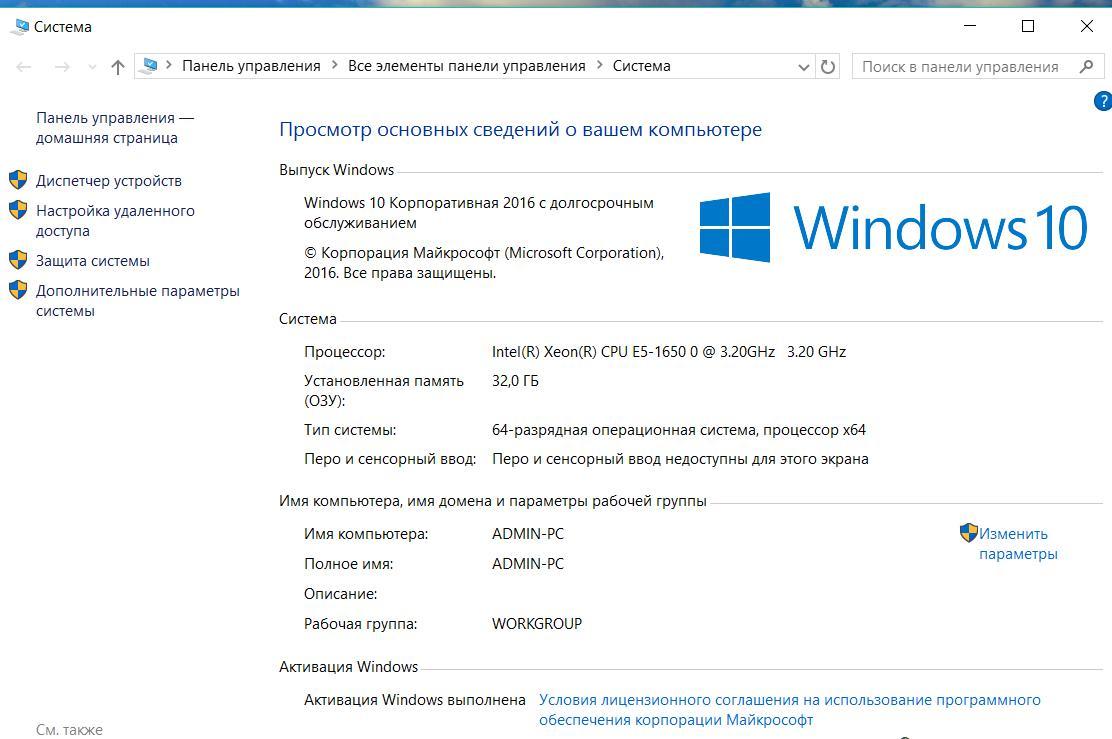Viewport: 1112px width, 739px height.
Task: Select ADMIN-PC next to Полное имя
Action: coord(528,564)
